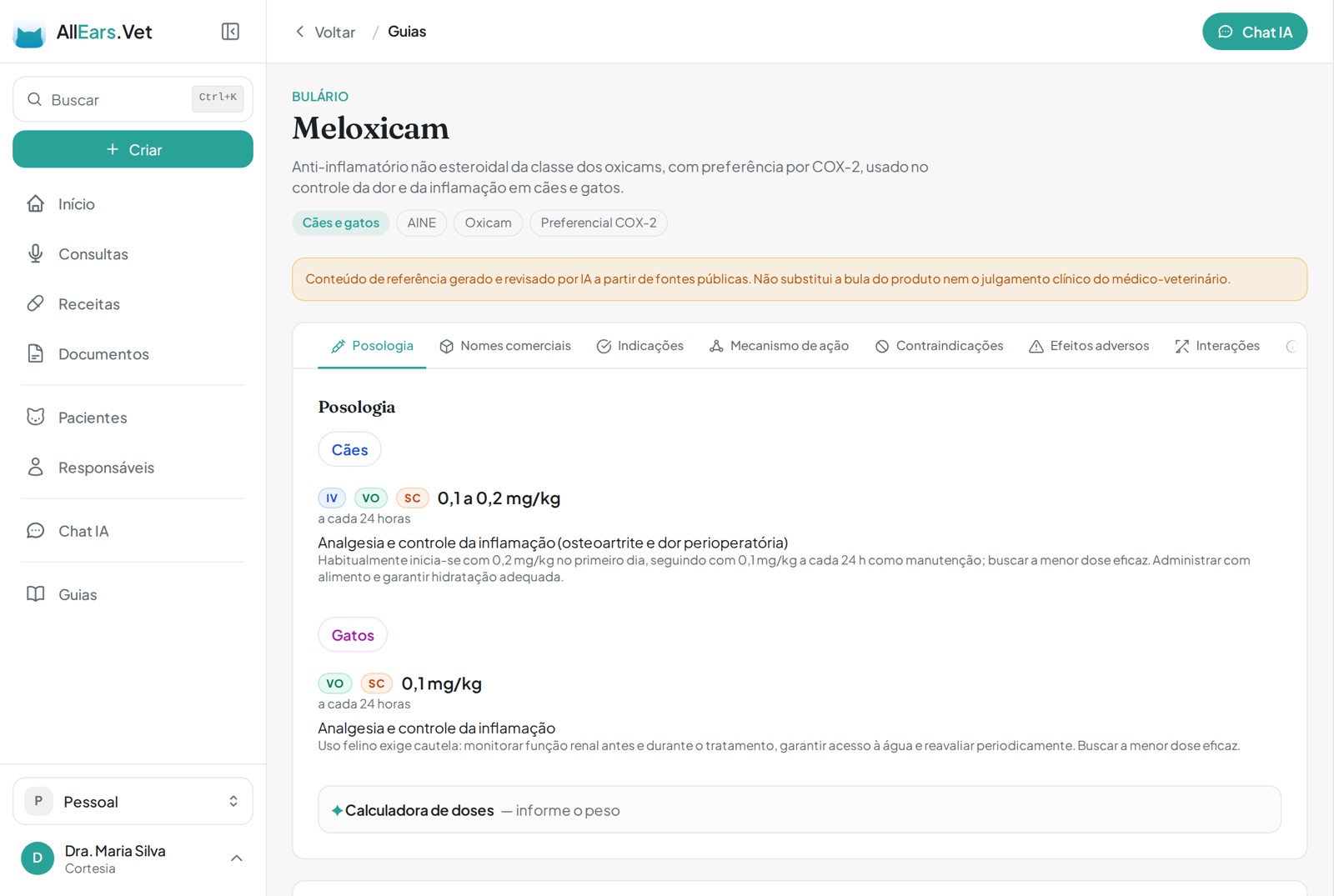1334x896 pixels.
Task: Click the Efeitos adversos warning triangle icon
Action: 1036,346
